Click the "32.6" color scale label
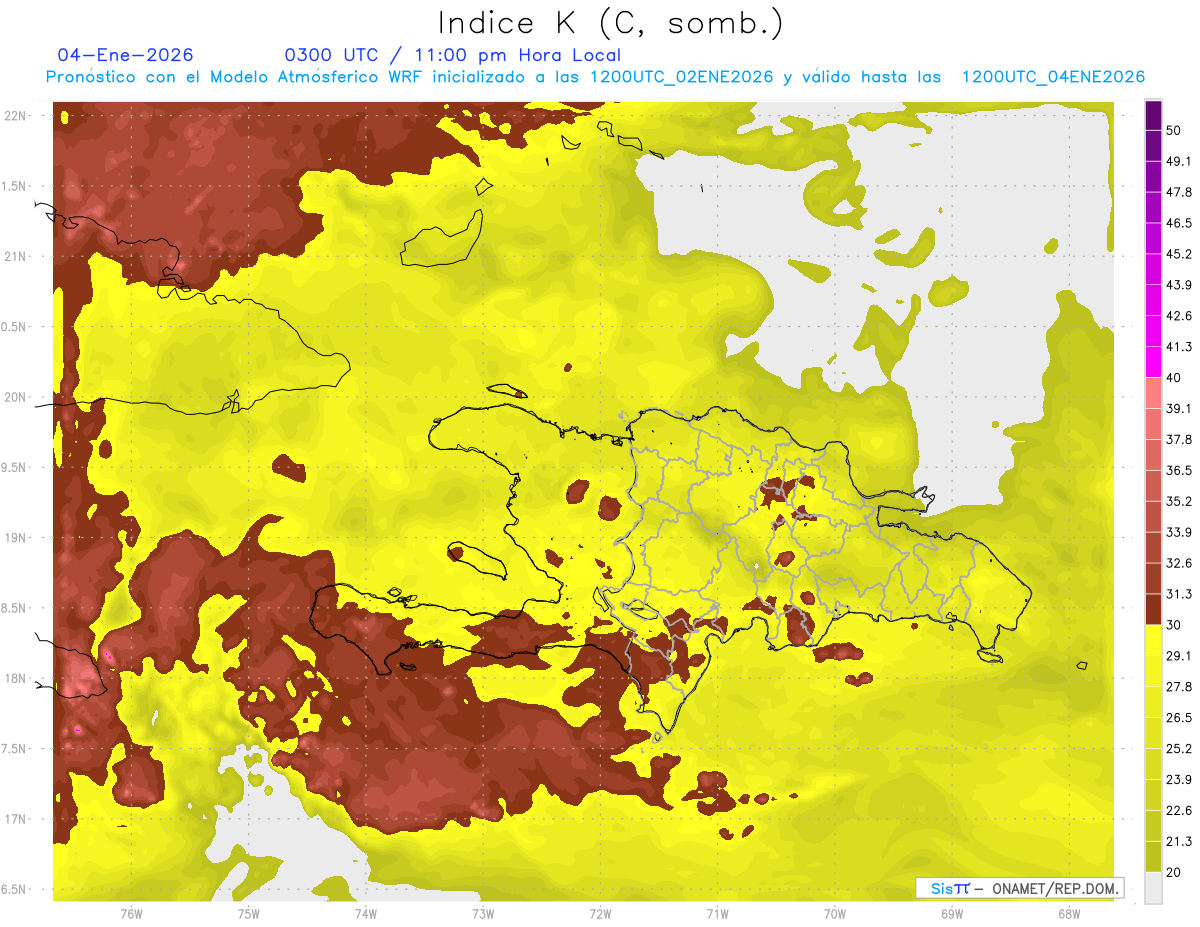 (x=1179, y=563)
